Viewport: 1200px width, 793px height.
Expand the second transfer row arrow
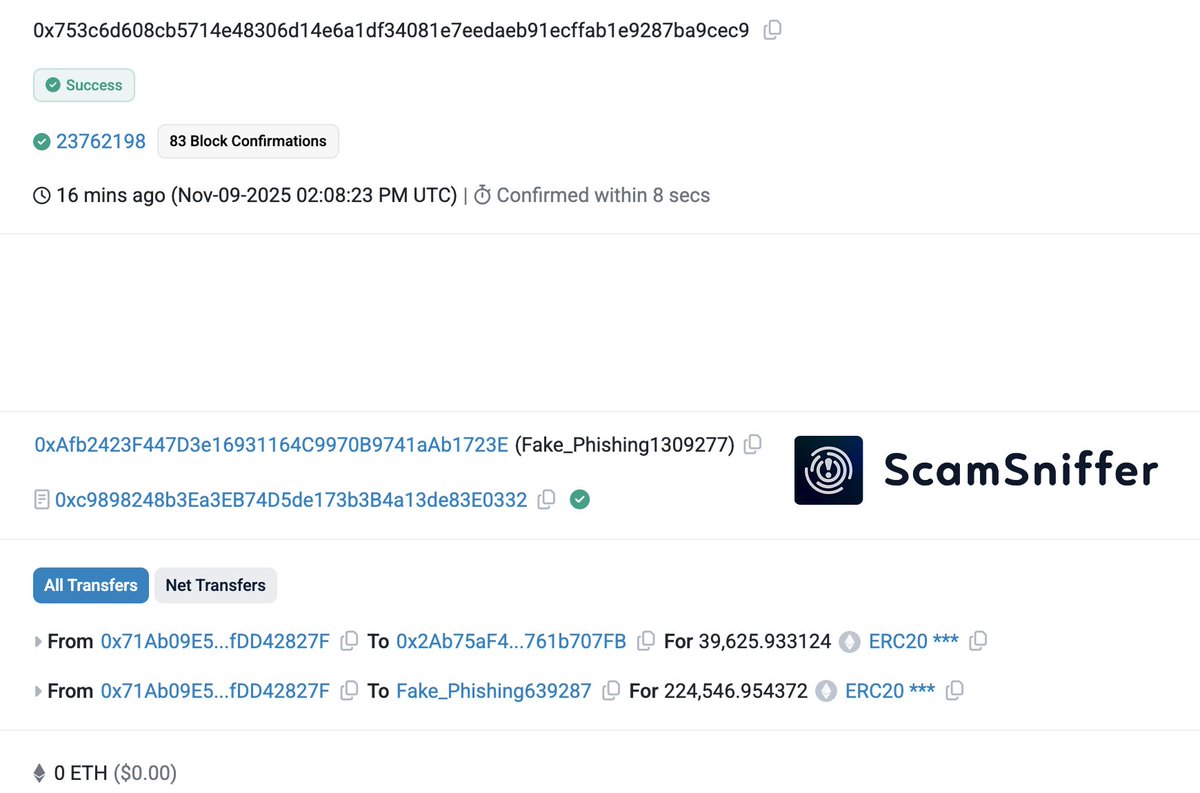click(x=39, y=691)
